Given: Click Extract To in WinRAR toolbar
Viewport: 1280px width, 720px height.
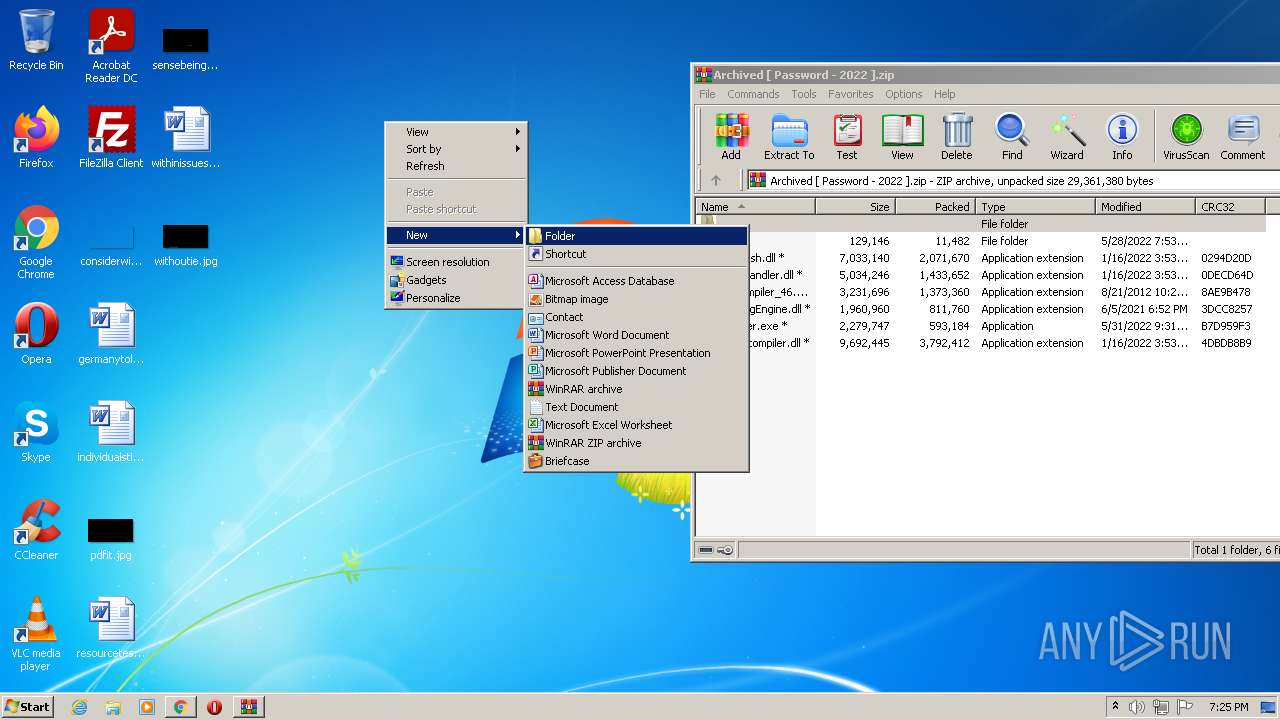Looking at the screenshot, I should (x=789, y=137).
